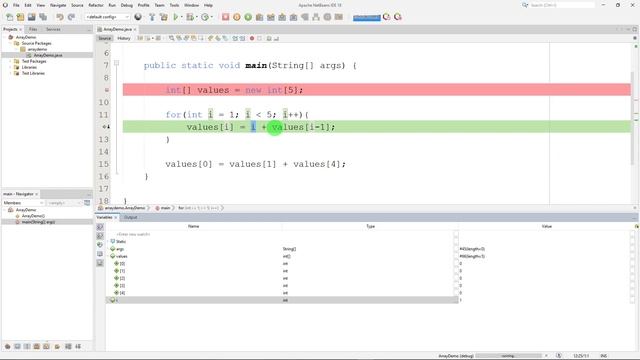This screenshot has width=640, height=360.
Task: Continue debugging with the green circle icon
Action: tap(248, 17)
